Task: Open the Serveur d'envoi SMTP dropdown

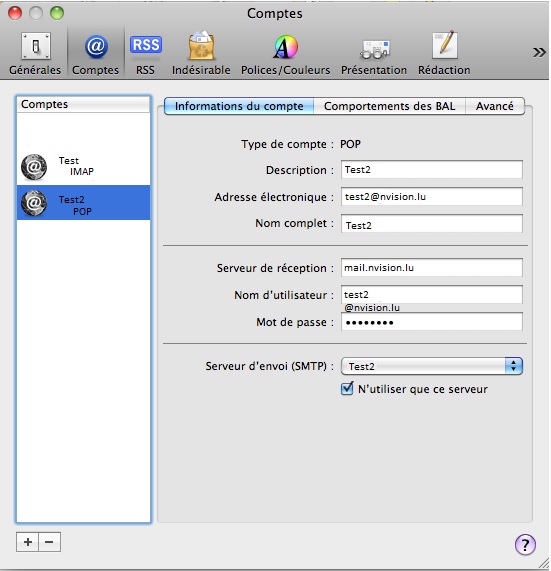Action: point(432,366)
